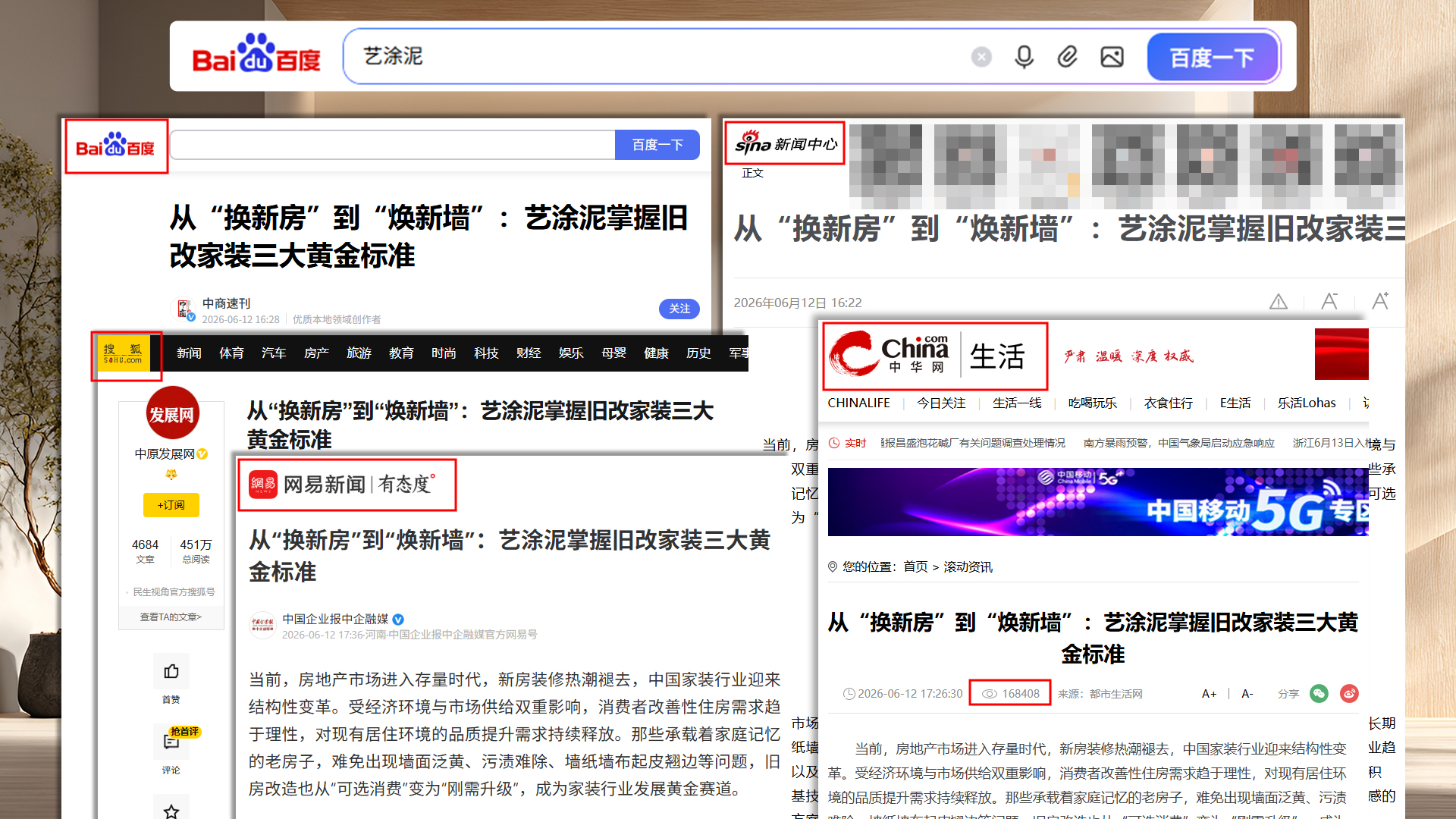
Task: Open the 新闻 tab in the Sohu navigation
Action: [x=189, y=353]
